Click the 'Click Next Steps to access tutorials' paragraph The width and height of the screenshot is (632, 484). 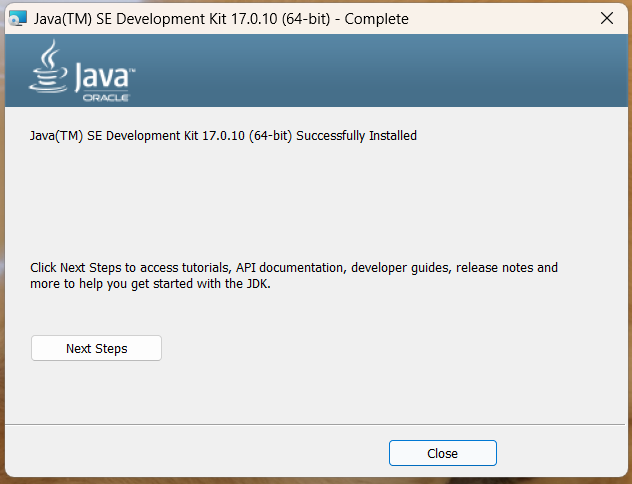tap(294, 276)
